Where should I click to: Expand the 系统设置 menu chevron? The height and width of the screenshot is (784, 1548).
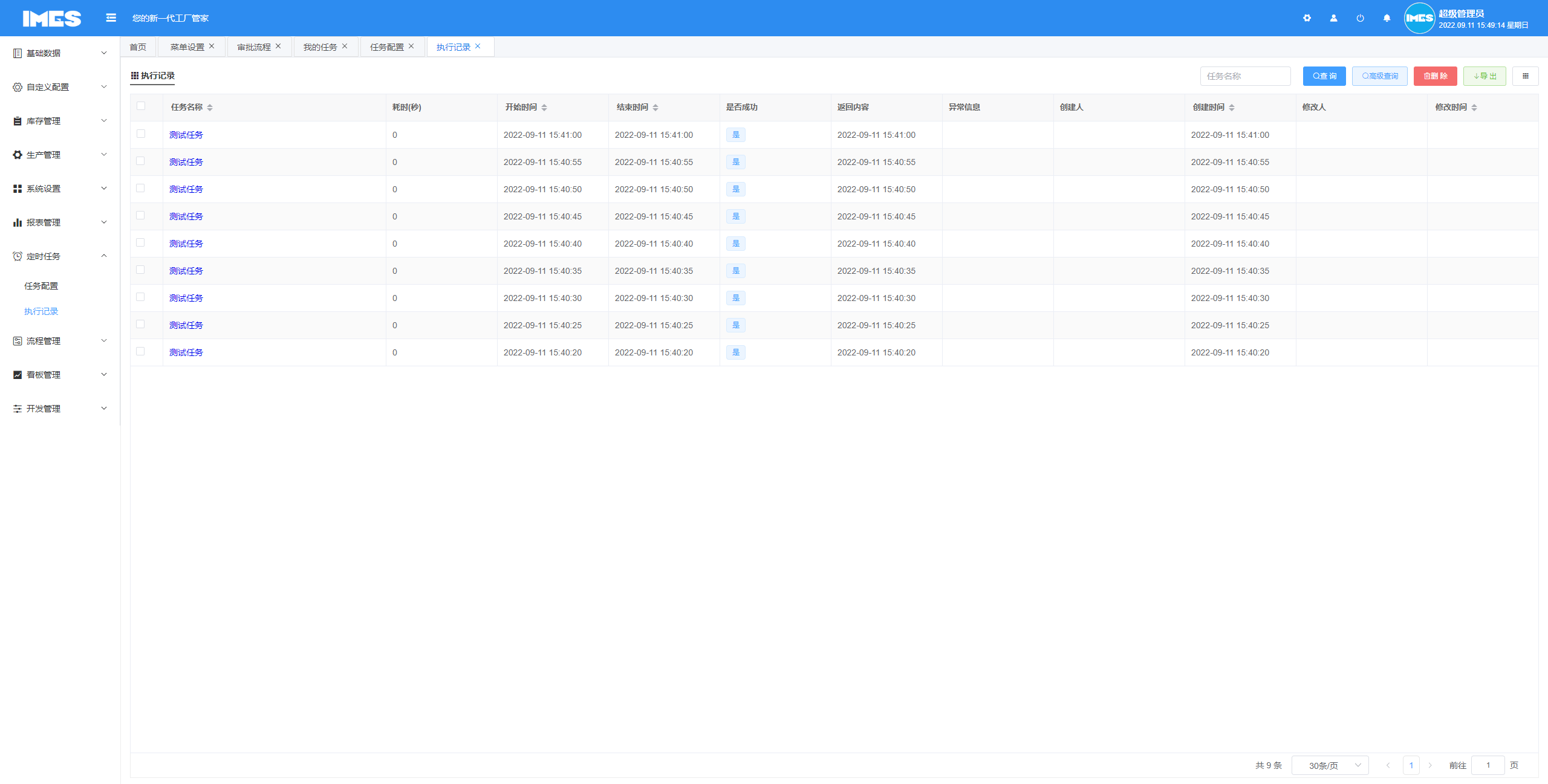[104, 189]
